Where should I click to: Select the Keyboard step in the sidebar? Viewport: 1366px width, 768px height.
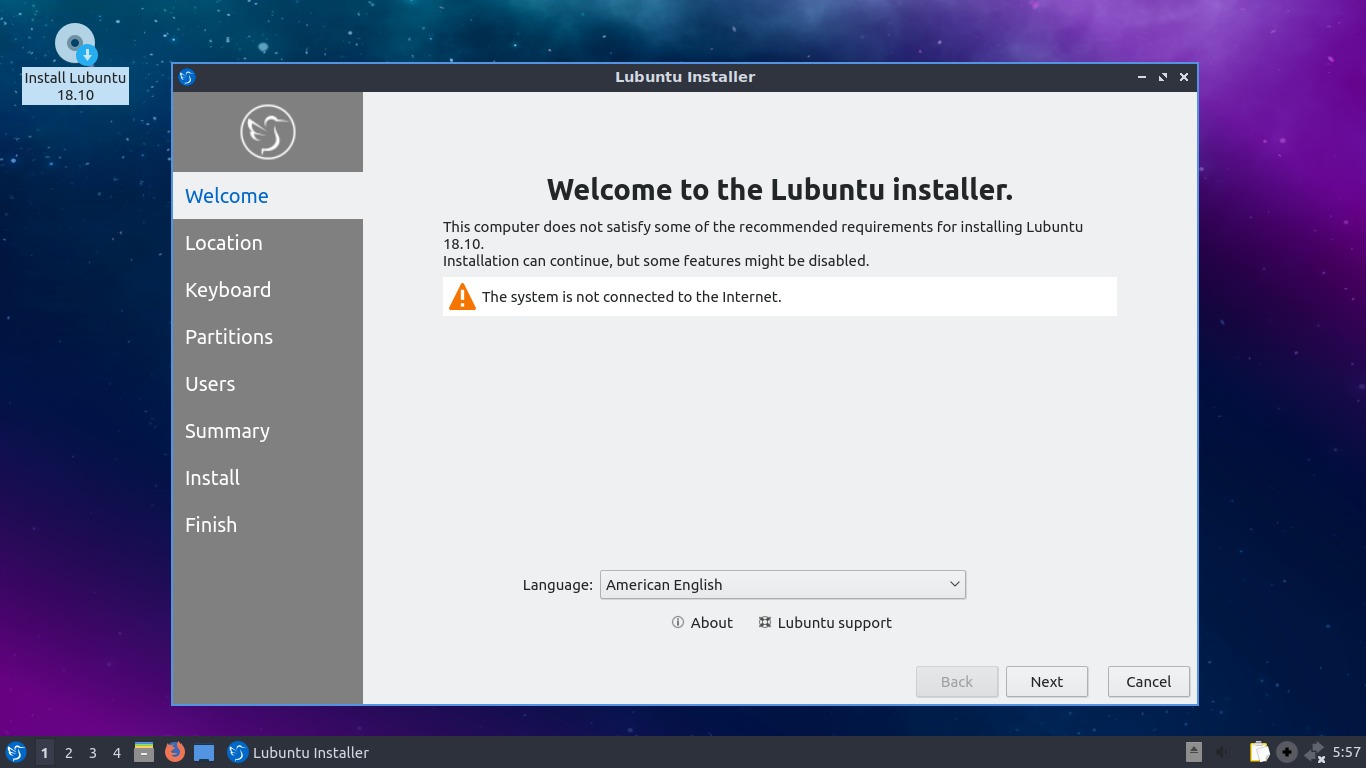228,290
